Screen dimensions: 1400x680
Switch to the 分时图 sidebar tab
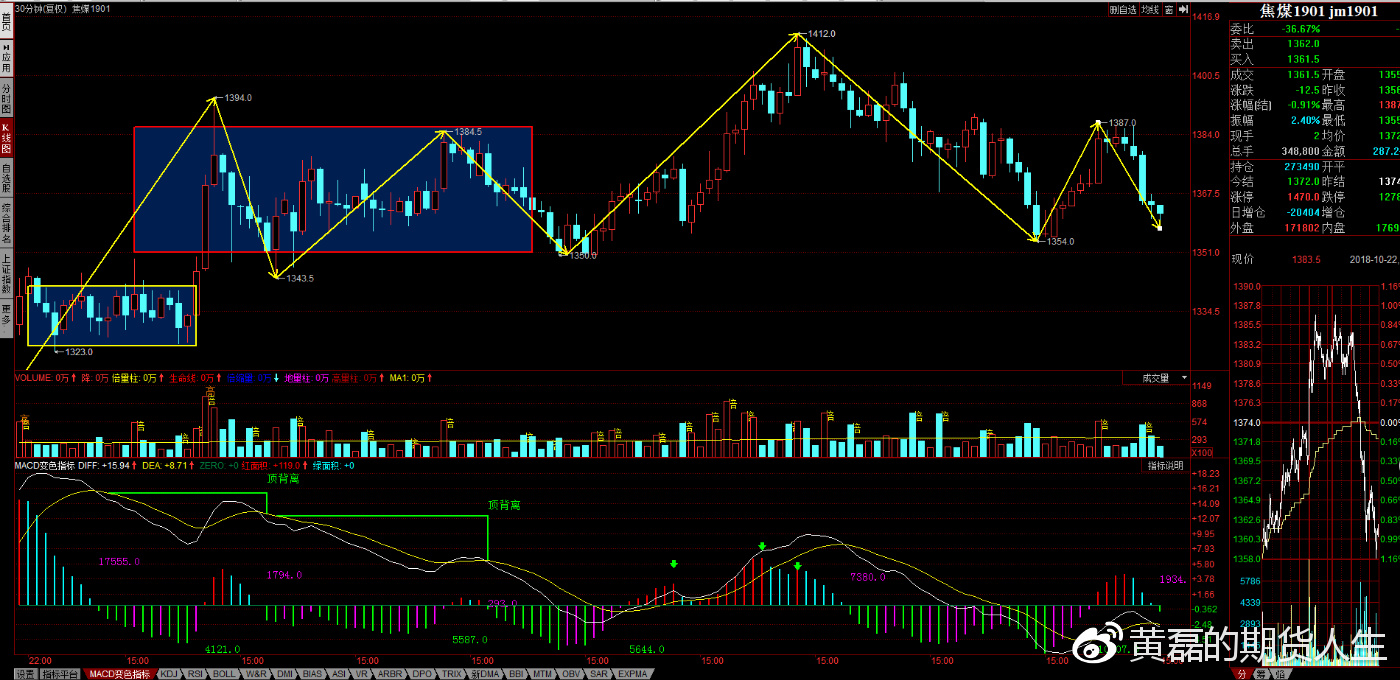click(6, 100)
